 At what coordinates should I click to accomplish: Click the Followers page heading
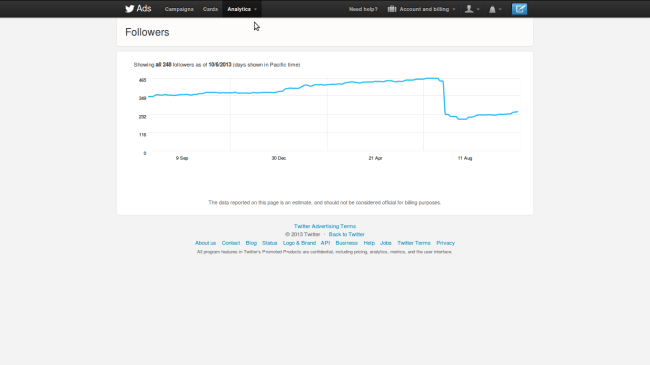tap(147, 32)
